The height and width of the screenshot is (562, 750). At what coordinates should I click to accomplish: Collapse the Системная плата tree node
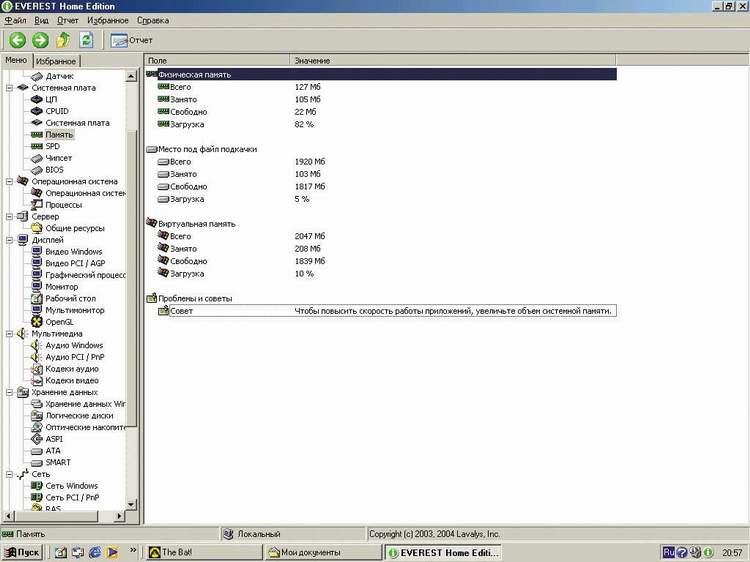point(9,88)
